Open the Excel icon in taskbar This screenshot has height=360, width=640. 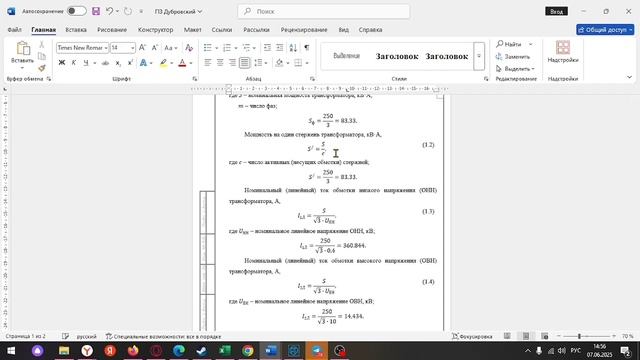pyautogui.click(x=224, y=351)
